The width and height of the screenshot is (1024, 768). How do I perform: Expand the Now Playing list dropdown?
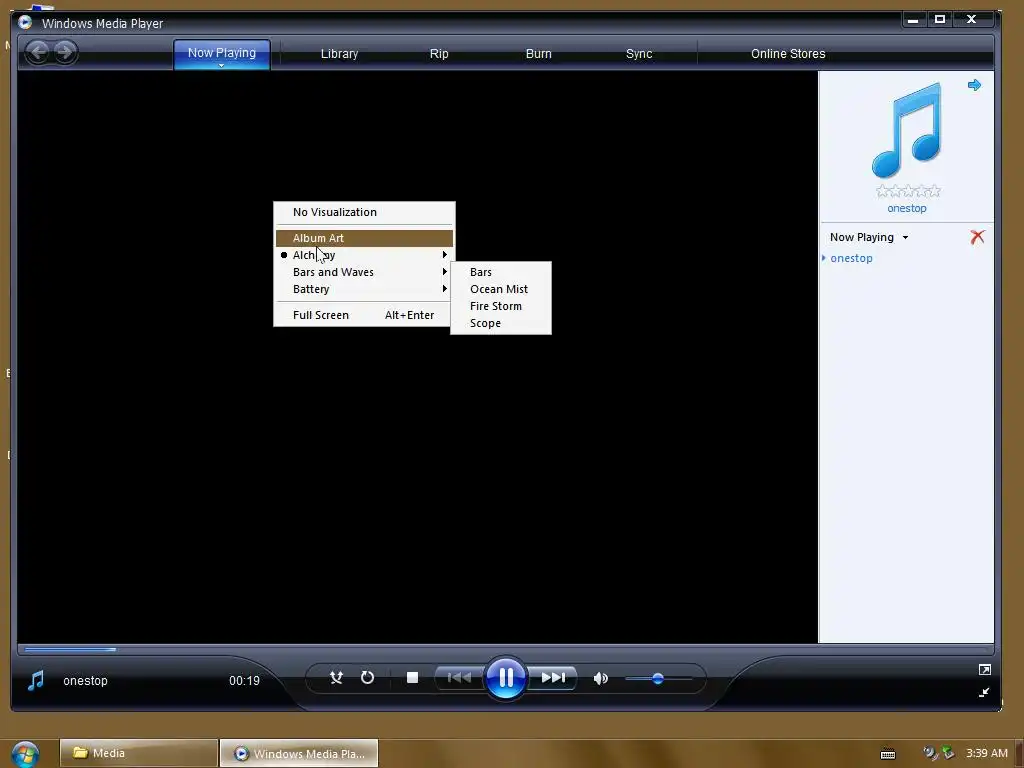[x=905, y=238]
